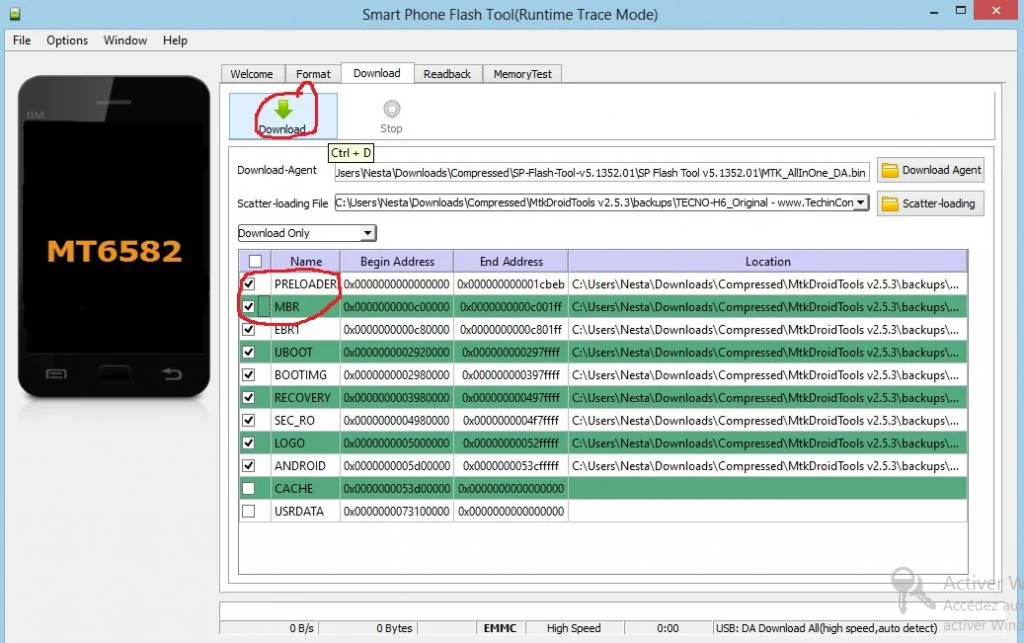The image size is (1024, 643).
Task: Click the USB DA Download status field
Action: [826, 628]
